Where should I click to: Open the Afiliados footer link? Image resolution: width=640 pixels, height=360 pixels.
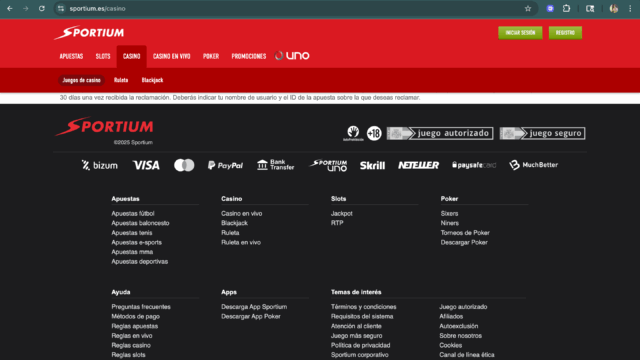coord(451,317)
